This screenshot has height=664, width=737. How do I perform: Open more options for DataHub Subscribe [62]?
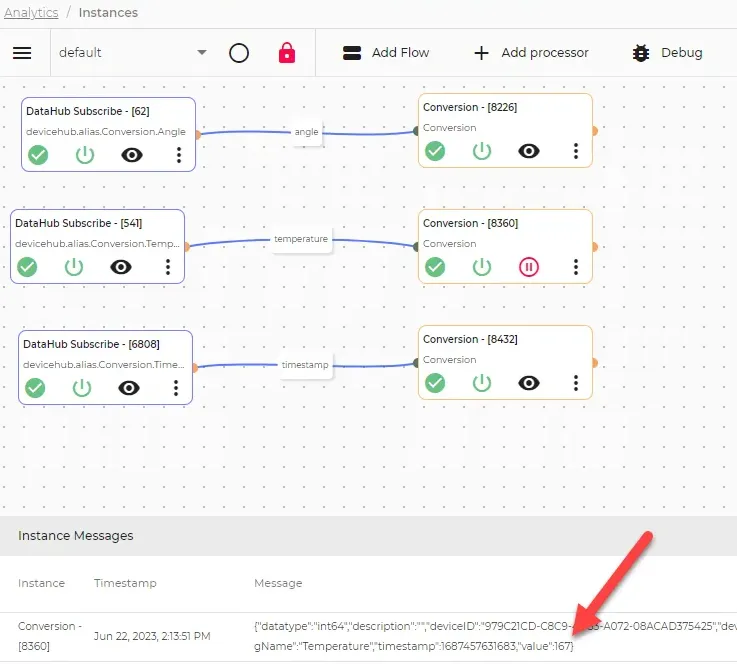tap(179, 155)
